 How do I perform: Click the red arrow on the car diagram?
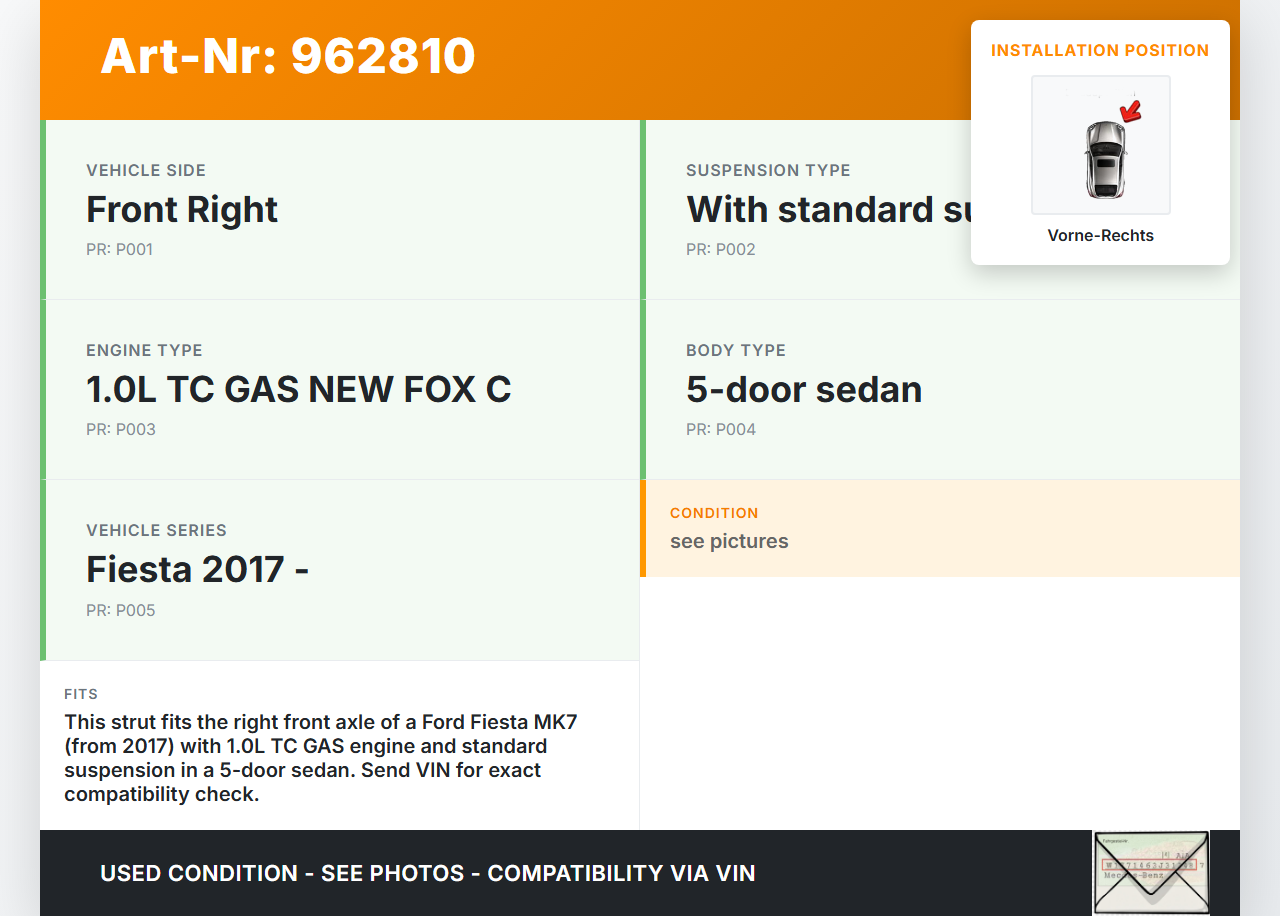tap(1130, 111)
